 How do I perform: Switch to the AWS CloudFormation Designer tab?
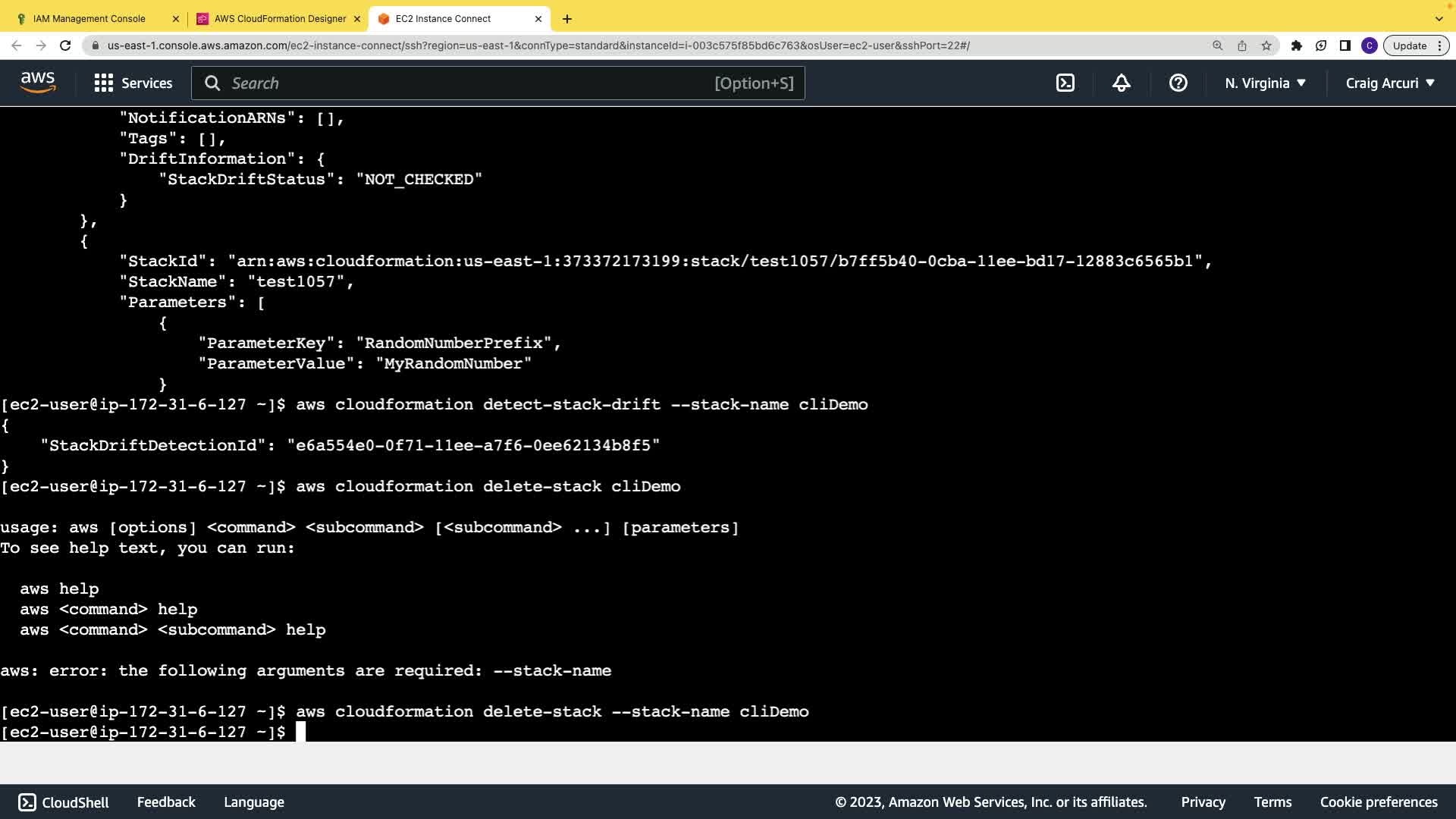click(280, 19)
